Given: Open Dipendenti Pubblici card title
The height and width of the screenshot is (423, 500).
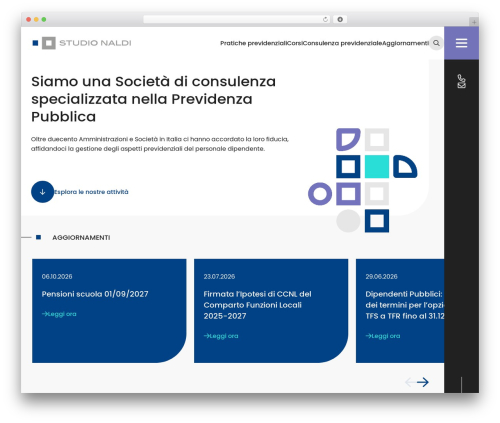Looking at the screenshot, I should (405, 305).
